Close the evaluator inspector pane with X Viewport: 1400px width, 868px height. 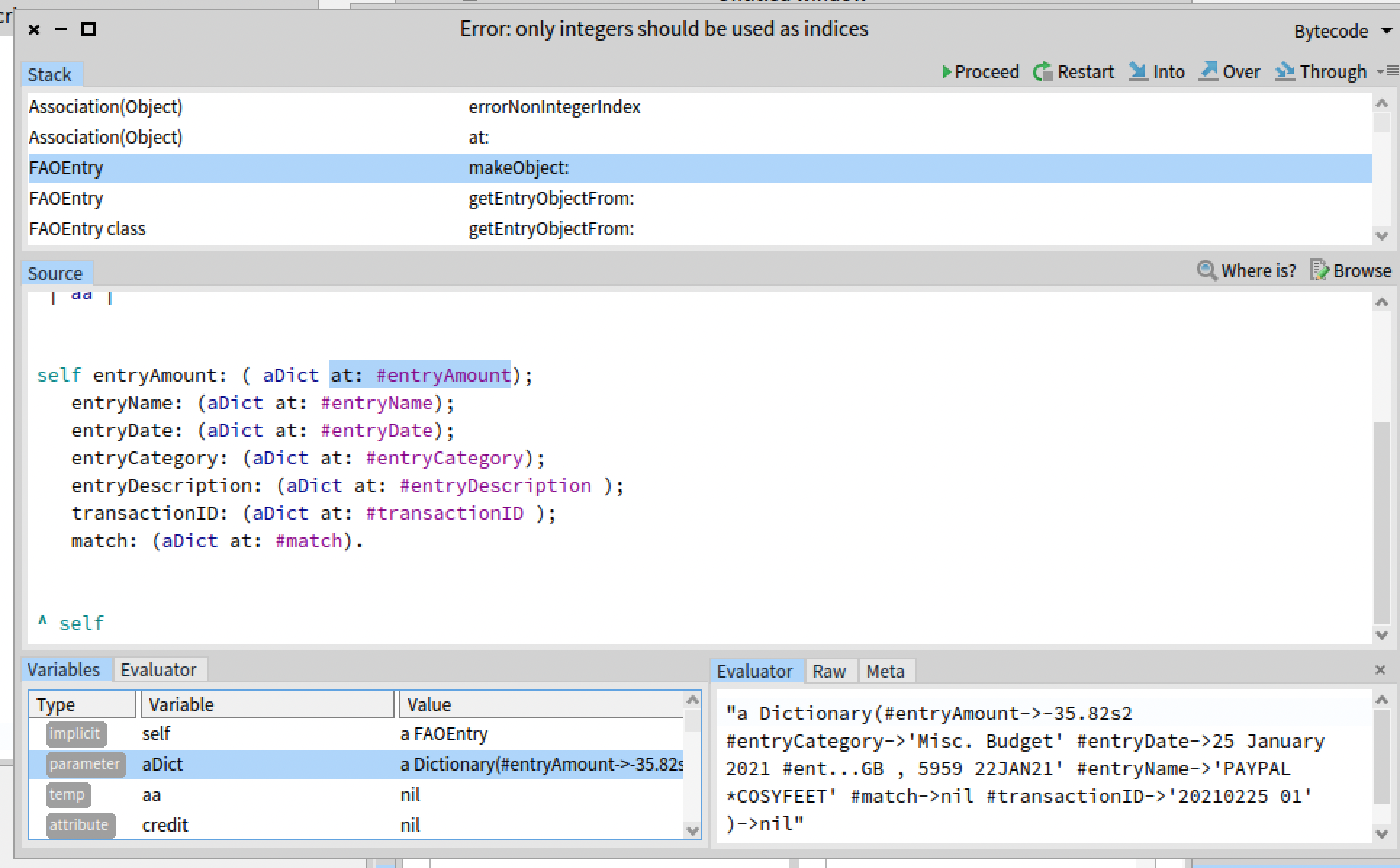1380,670
